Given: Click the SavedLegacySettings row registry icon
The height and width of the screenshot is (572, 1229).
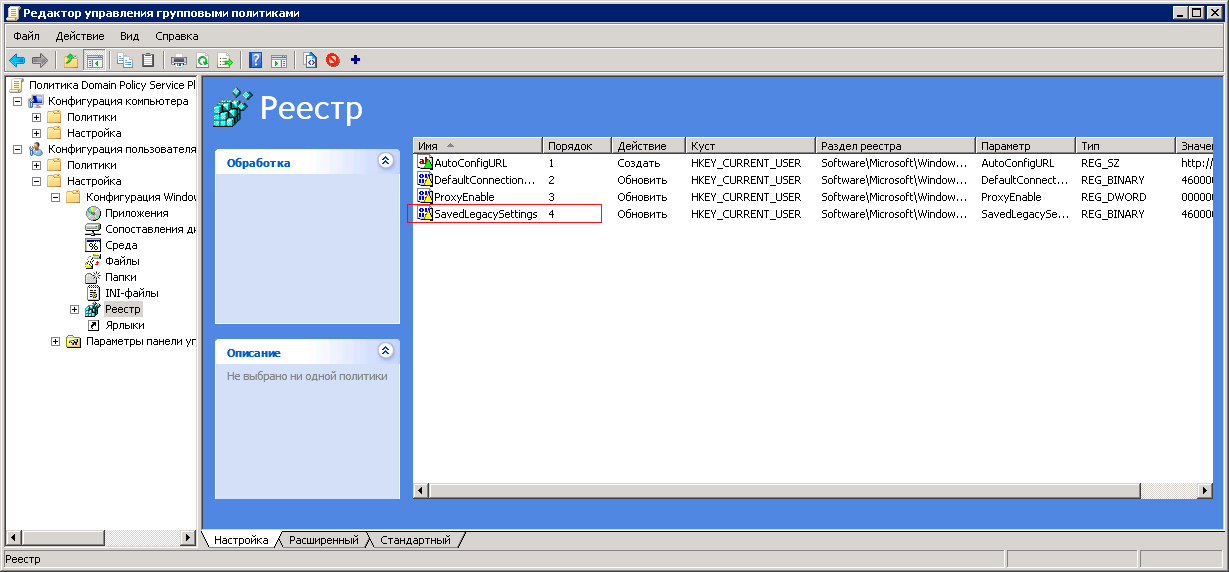Looking at the screenshot, I should click(425, 214).
